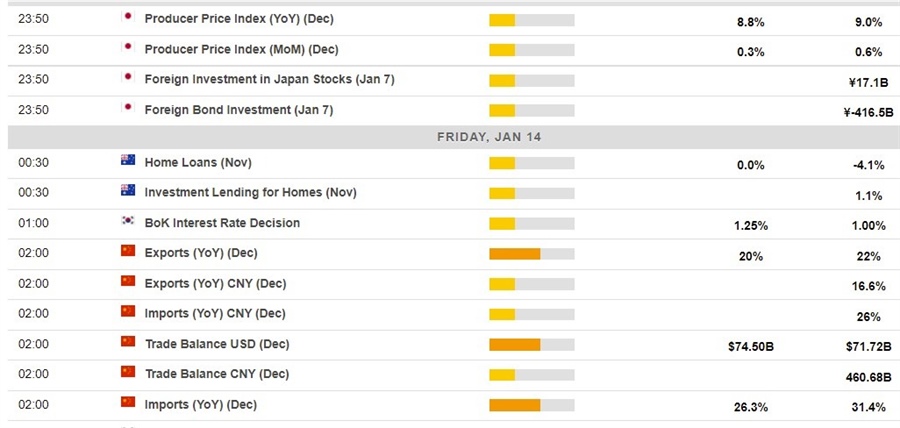Click Australia flag beside Investment Lending for Homes
This screenshot has height=428, width=900.
click(x=127, y=192)
